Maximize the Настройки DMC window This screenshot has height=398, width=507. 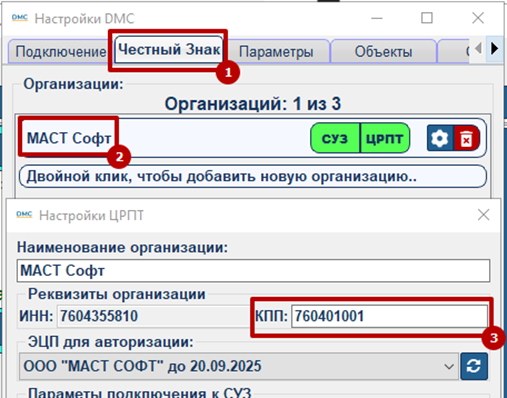click(427, 18)
